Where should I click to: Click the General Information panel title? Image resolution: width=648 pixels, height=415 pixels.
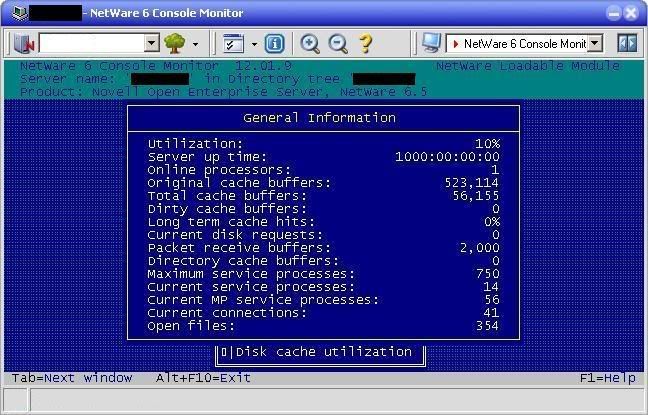(x=319, y=118)
